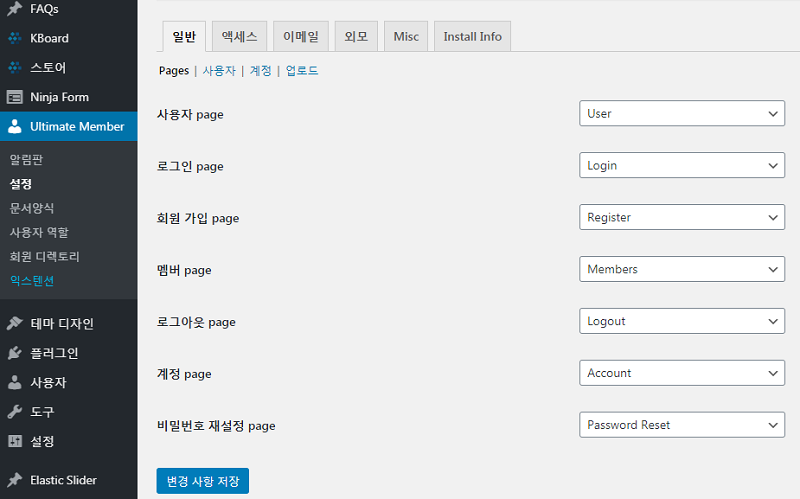Image resolution: width=800 pixels, height=499 pixels.
Task: Click the 비밀번호 재설정 page field label
Action: [216, 426]
